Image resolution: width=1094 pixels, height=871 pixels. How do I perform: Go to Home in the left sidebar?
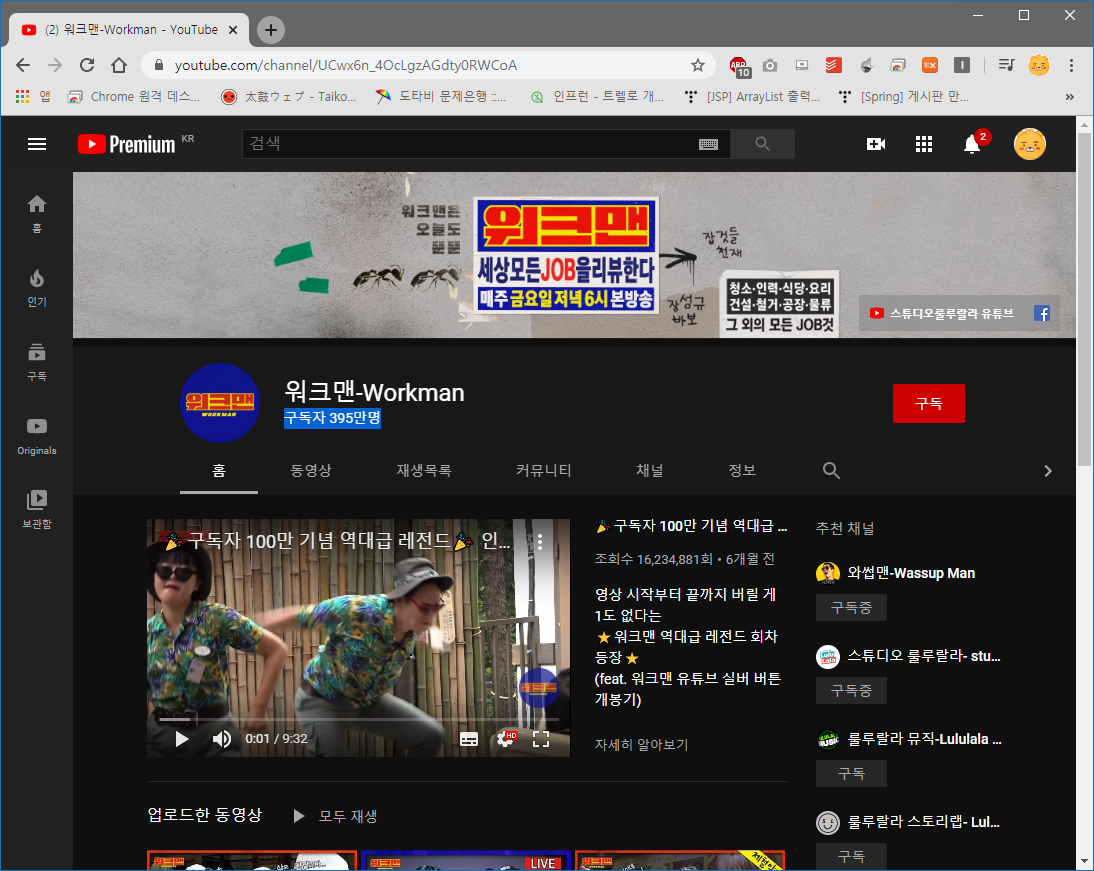(x=37, y=212)
